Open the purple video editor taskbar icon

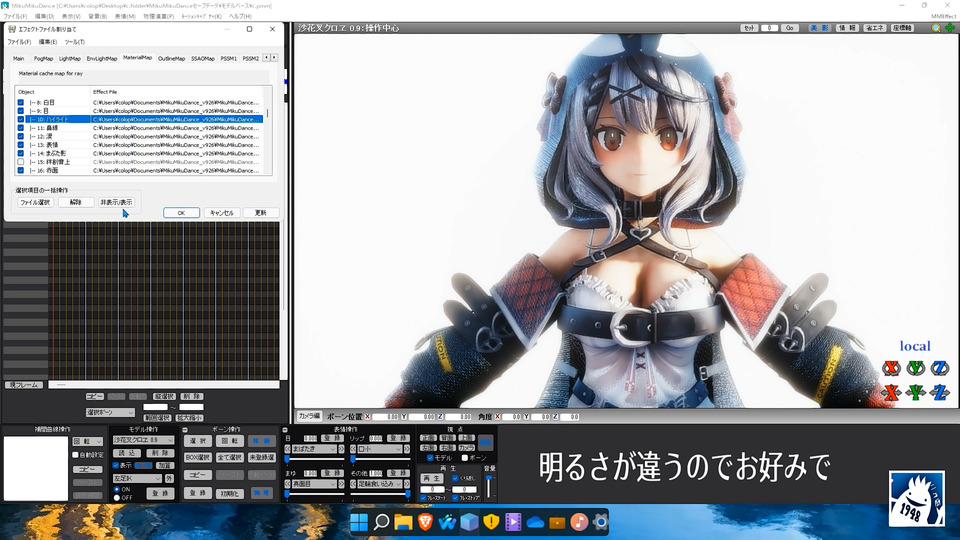pyautogui.click(x=513, y=522)
